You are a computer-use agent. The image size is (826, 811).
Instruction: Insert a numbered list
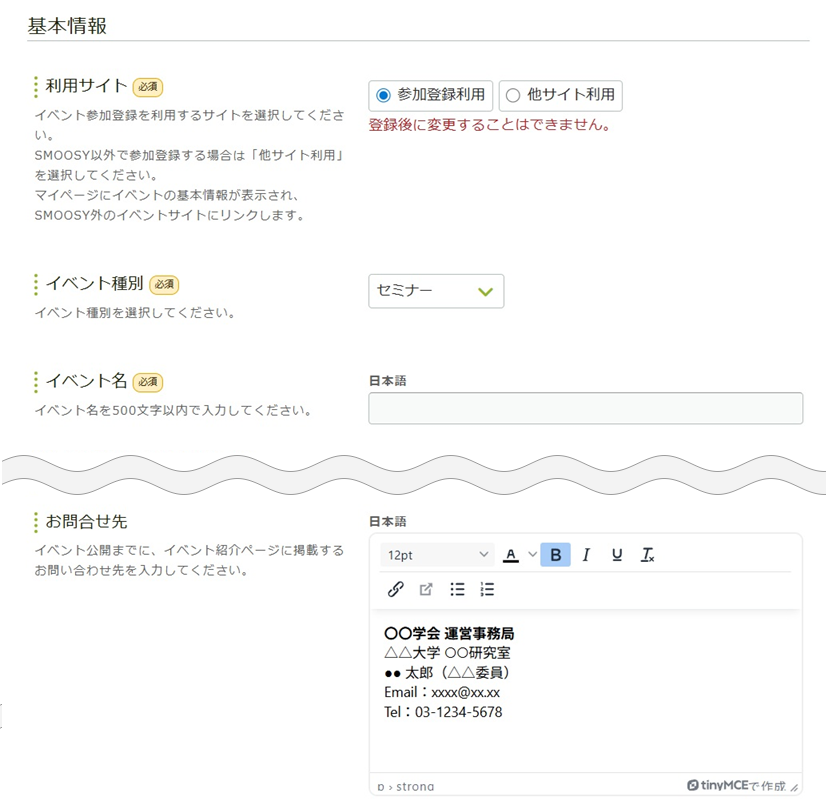click(487, 589)
